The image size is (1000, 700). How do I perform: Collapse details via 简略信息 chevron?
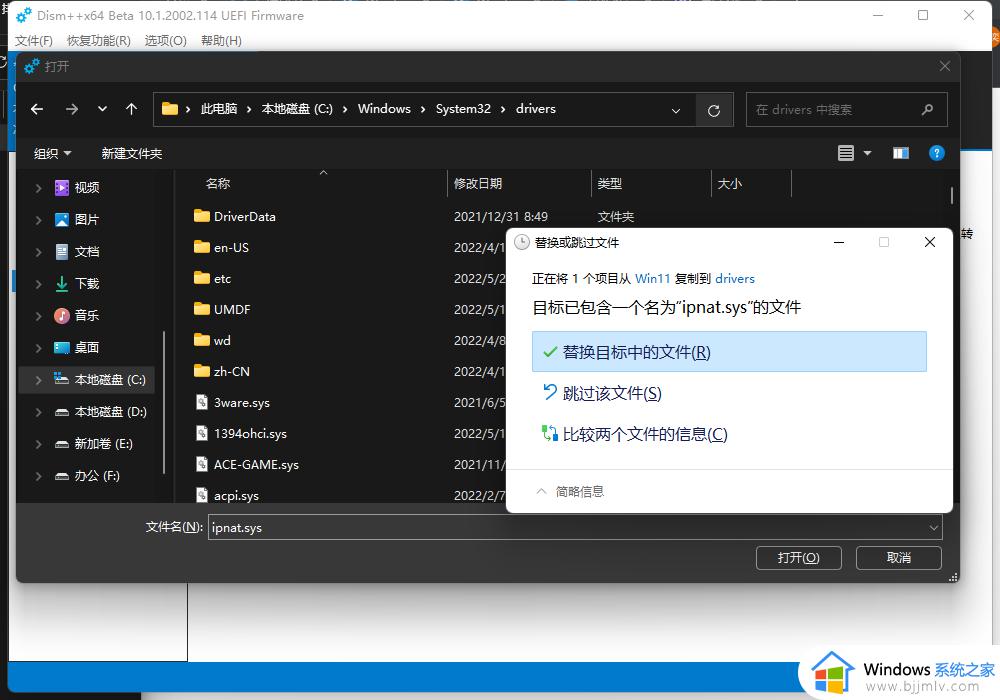[541, 492]
